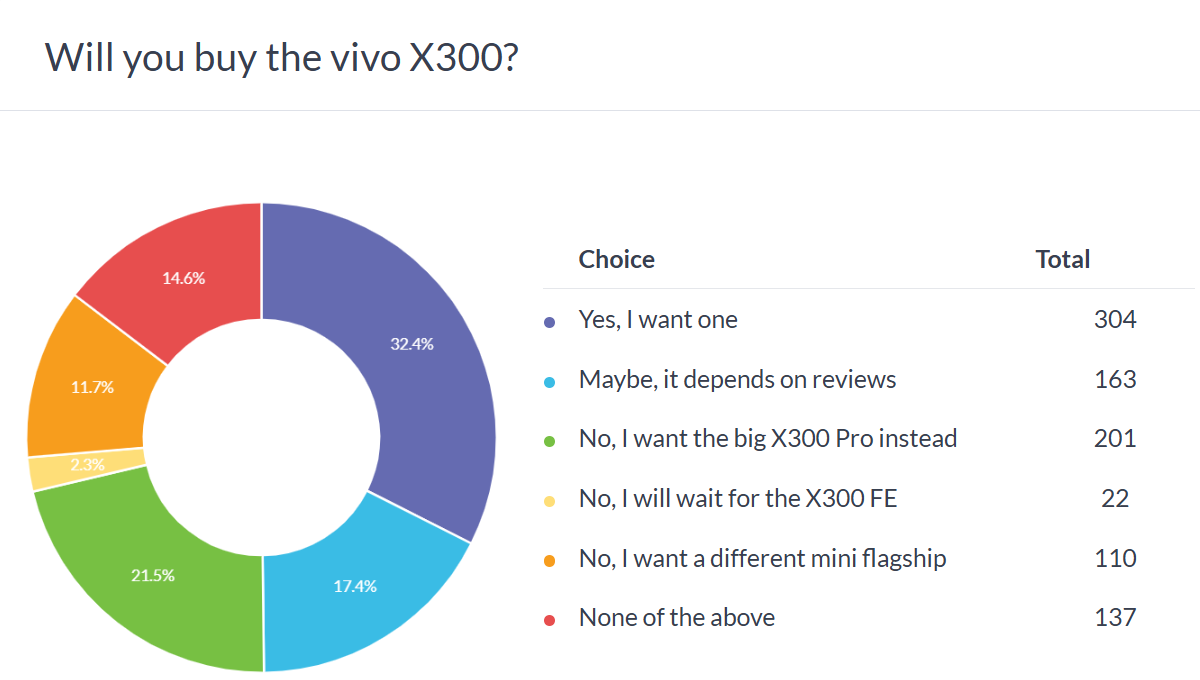Click the 'Total' column header
This screenshot has width=1200, height=680.
point(1063,260)
